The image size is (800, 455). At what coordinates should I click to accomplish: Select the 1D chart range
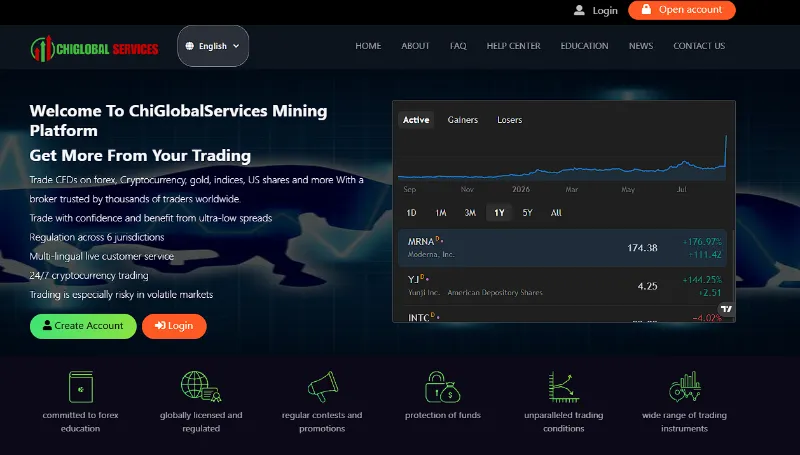(x=411, y=213)
